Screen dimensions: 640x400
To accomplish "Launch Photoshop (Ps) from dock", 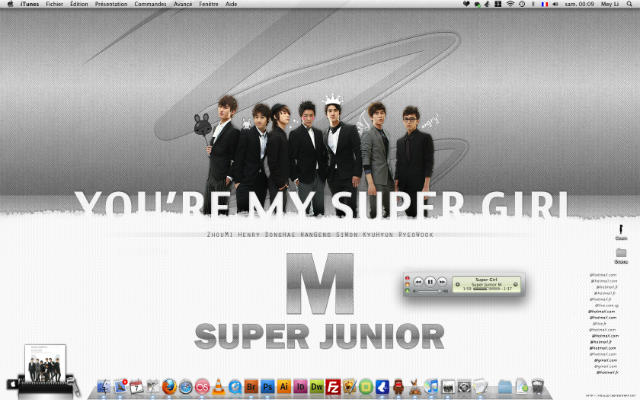I will 267,386.
